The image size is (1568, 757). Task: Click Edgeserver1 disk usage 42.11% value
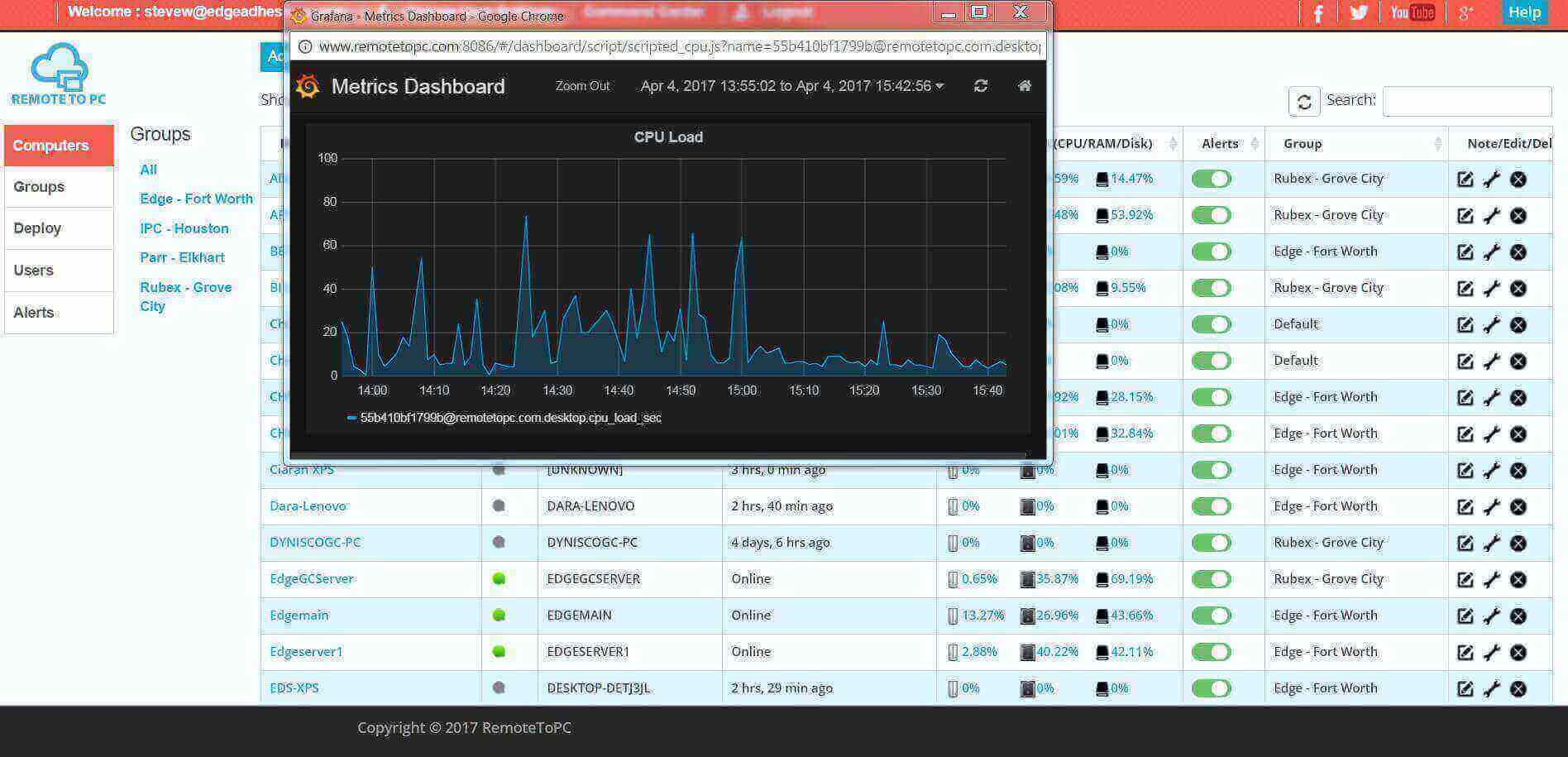[1131, 651]
